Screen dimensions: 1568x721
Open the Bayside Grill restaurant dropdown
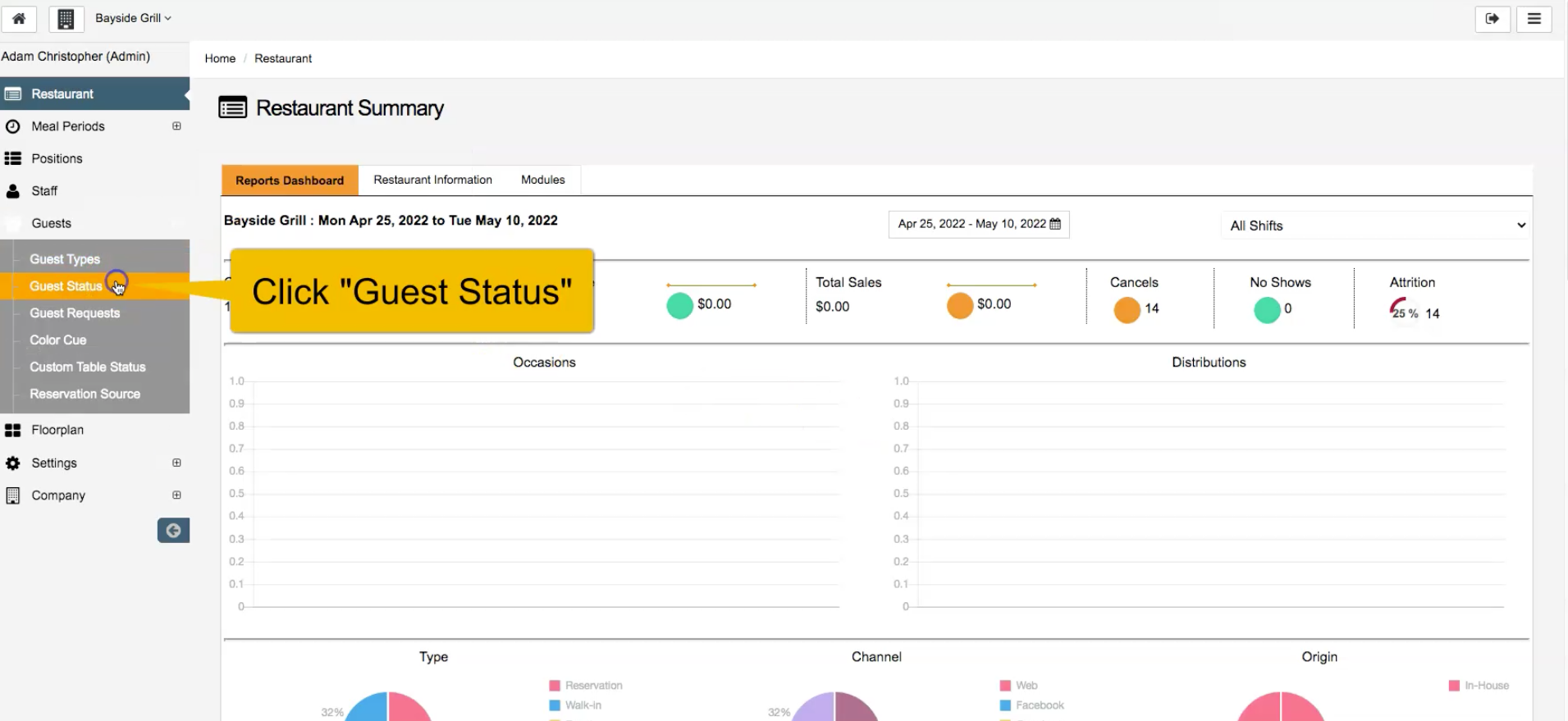pyautogui.click(x=133, y=18)
